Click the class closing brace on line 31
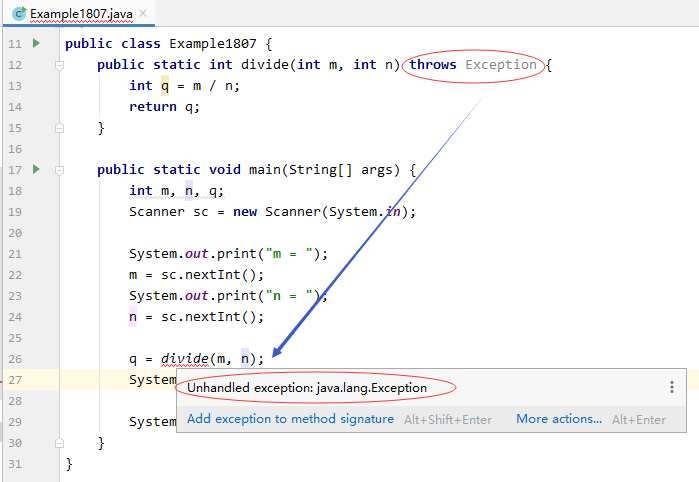Screen dimensions: 699x482 [x=69, y=464]
